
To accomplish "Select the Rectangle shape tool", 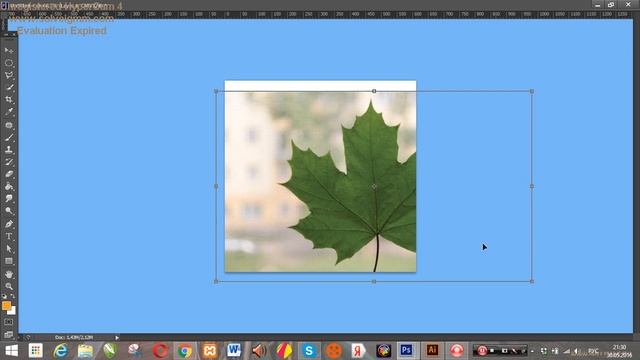I will pyautogui.click(x=9, y=261).
